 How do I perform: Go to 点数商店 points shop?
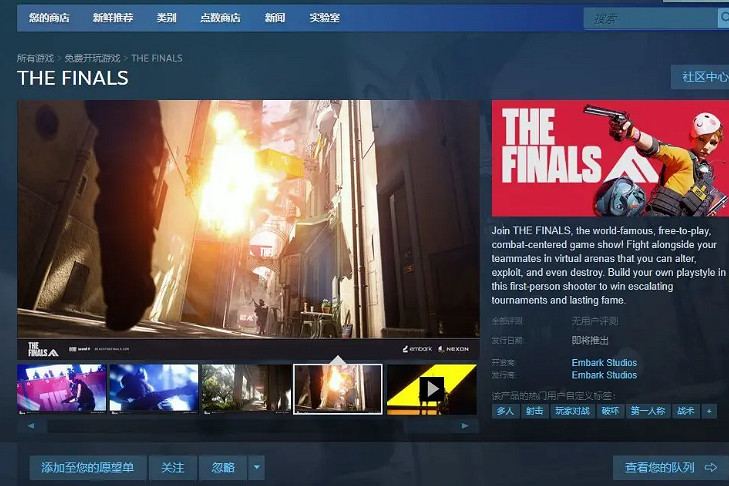click(x=220, y=18)
